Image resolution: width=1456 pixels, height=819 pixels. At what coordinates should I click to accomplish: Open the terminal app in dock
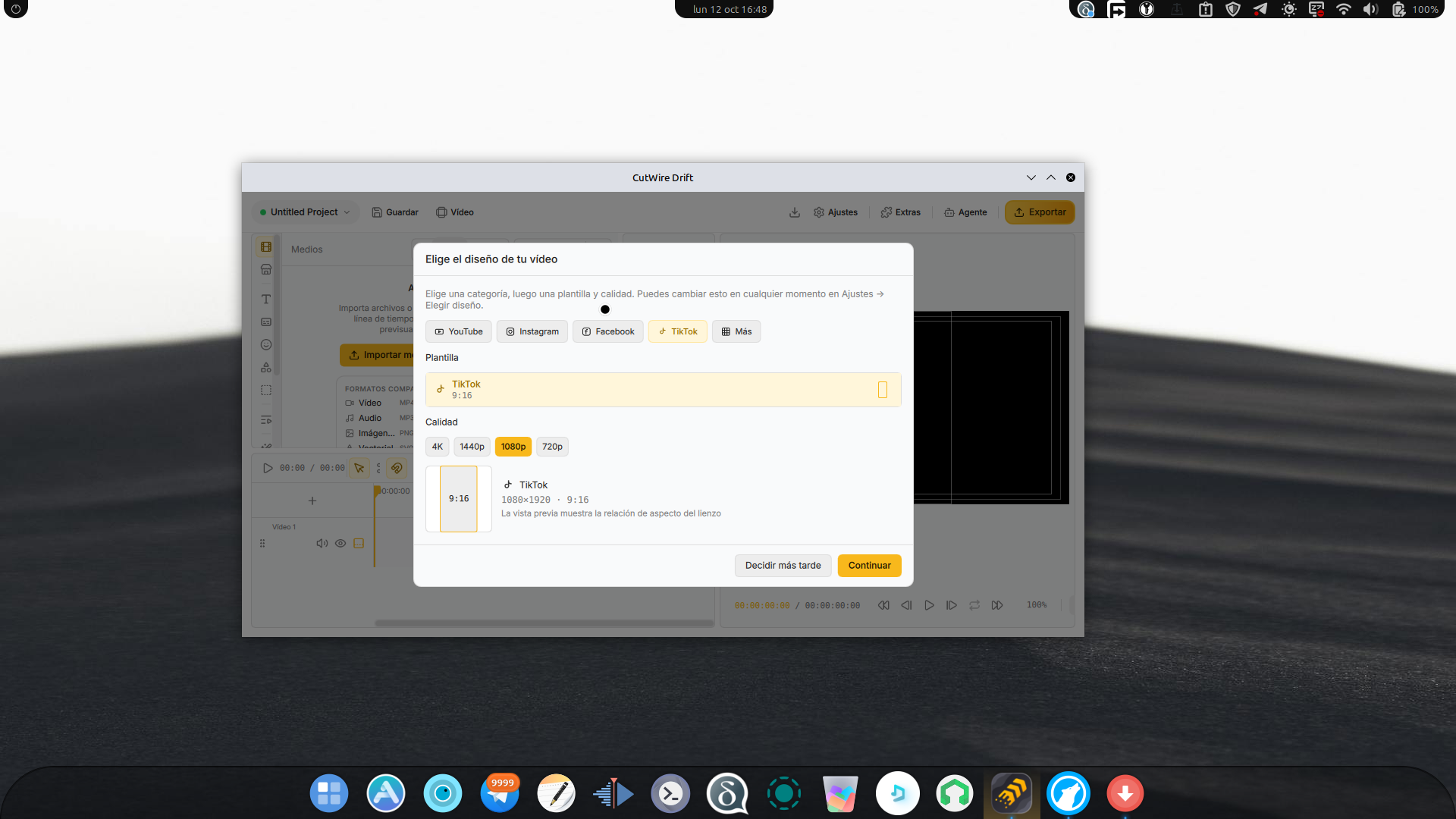click(670, 794)
